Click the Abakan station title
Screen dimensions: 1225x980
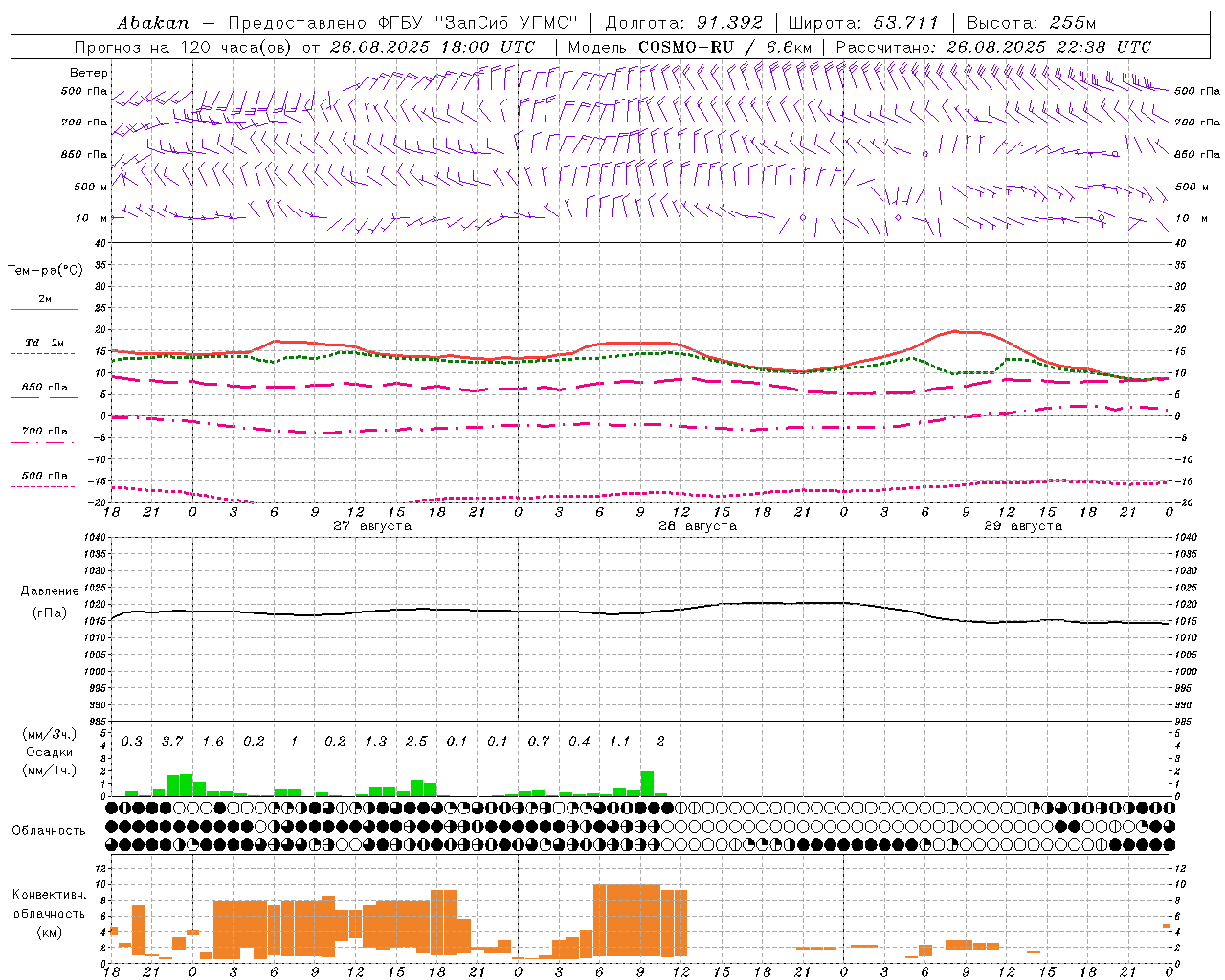pyautogui.click(x=153, y=23)
